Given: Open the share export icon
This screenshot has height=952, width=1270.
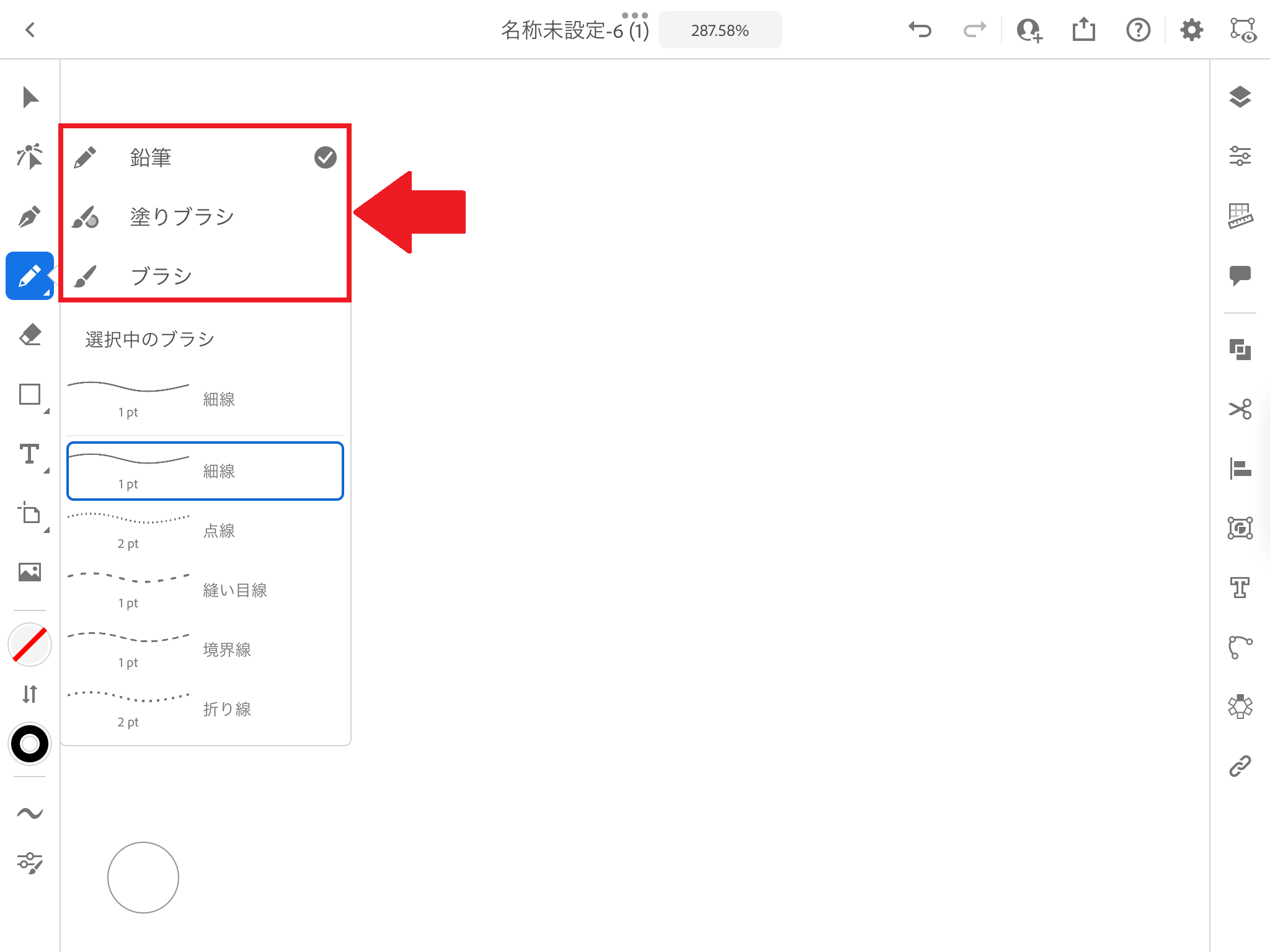Looking at the screenshot, I should click(x=1083, y=30).
